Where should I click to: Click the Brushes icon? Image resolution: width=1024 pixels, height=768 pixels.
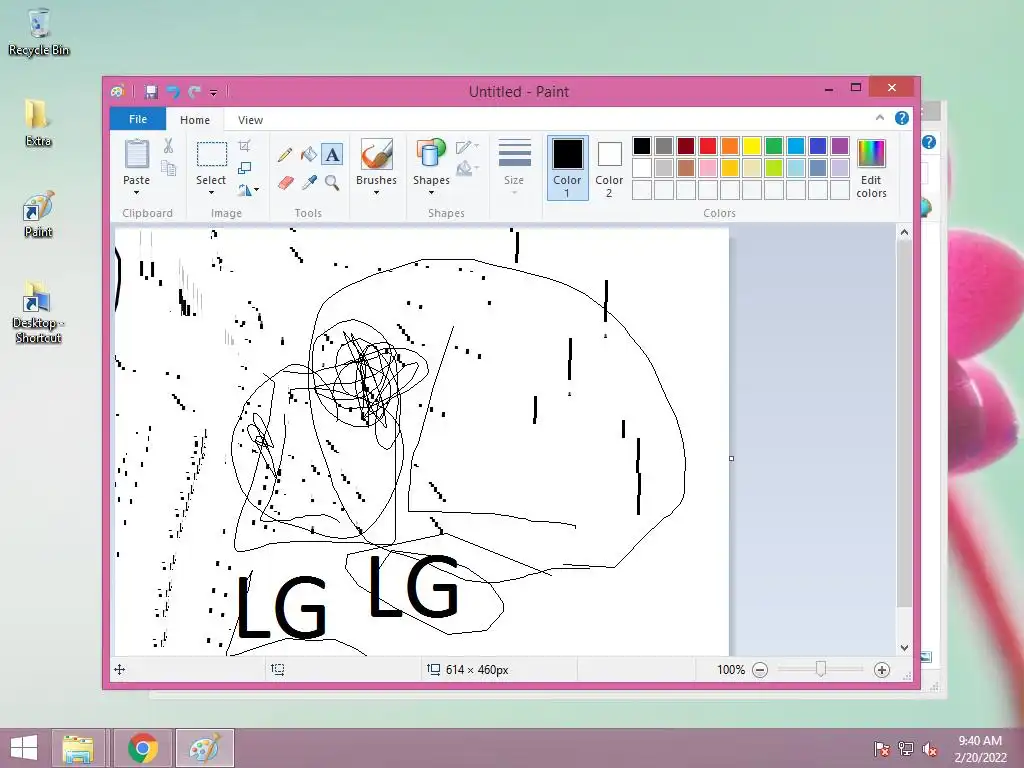(x=377, y=155)
